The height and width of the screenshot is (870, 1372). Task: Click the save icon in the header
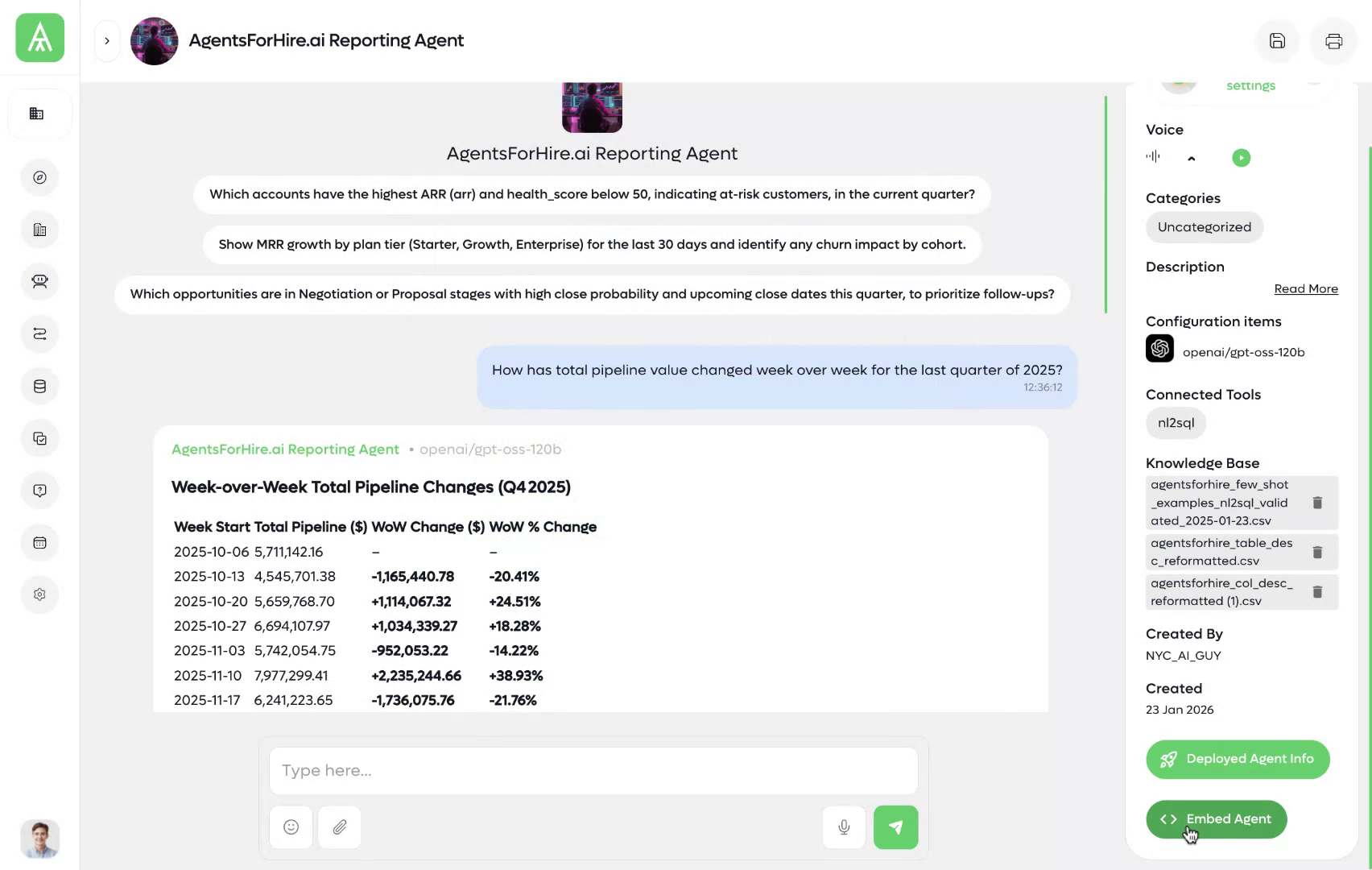point(1277,41)
